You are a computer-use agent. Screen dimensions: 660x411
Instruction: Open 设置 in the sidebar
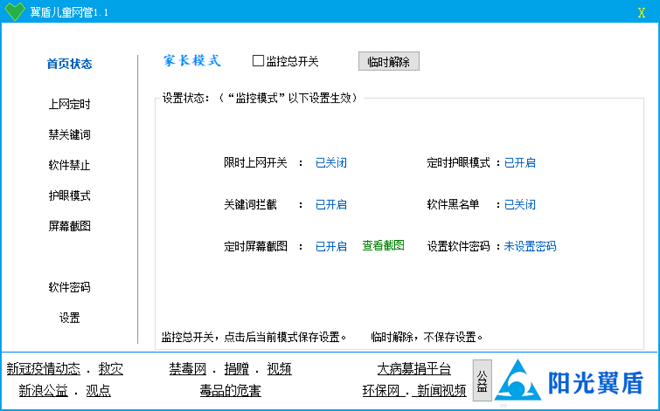tap(69, 318)
